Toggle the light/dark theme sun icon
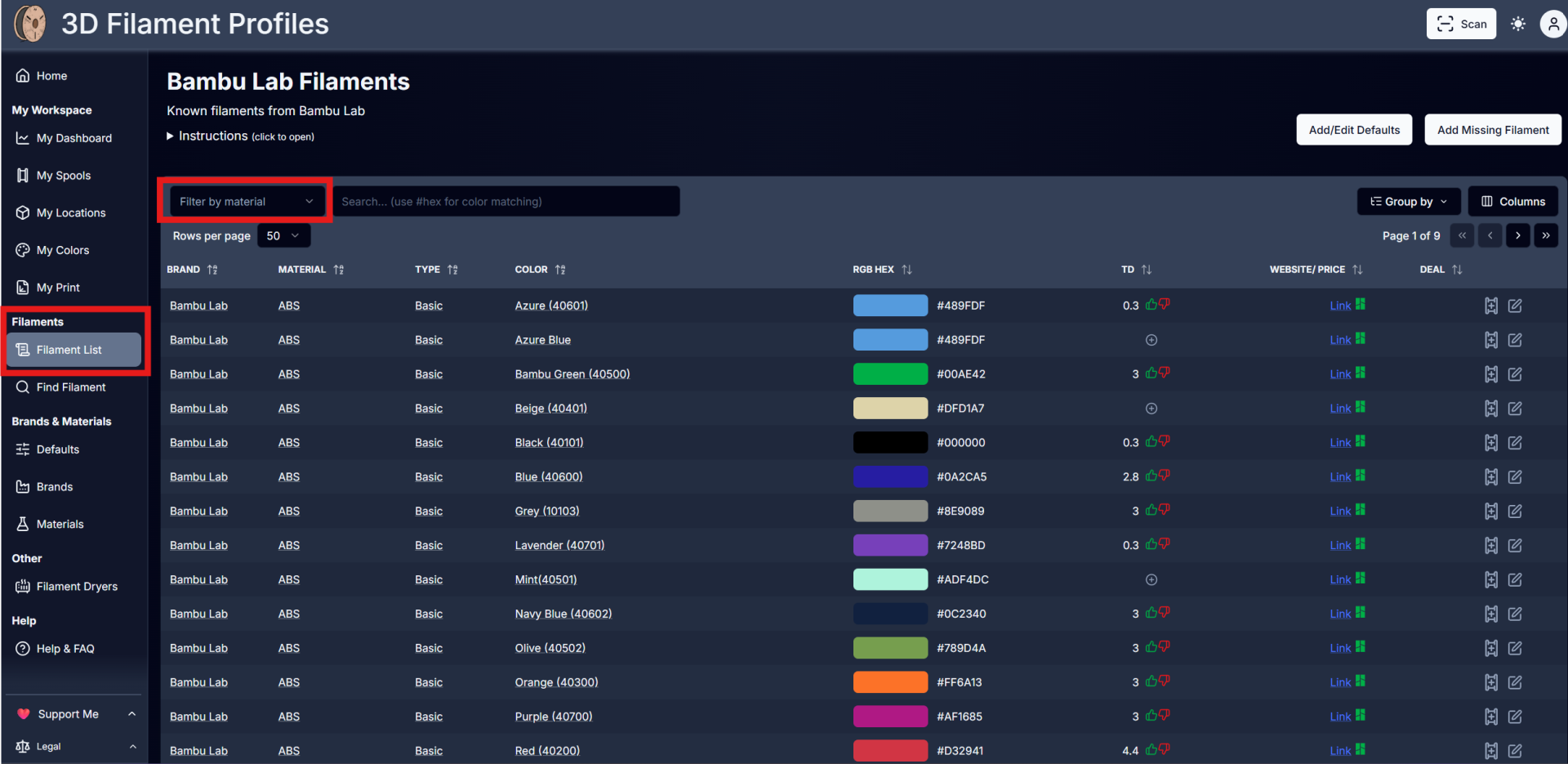 (1517, 24)
